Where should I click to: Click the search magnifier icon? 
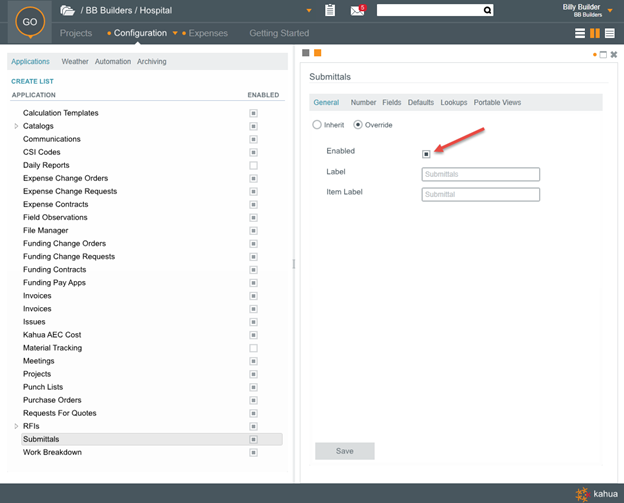487,11
